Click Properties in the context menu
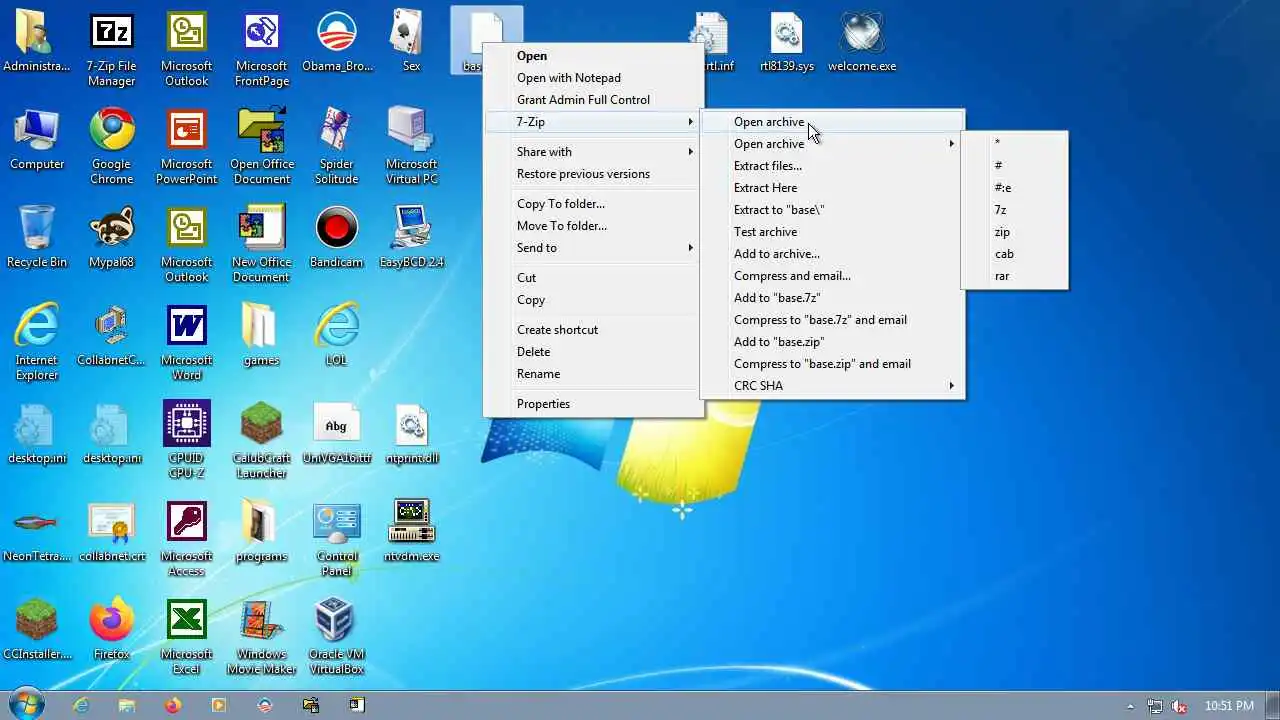The height and width of the screenshot is (720, 1280). [593, 404]
